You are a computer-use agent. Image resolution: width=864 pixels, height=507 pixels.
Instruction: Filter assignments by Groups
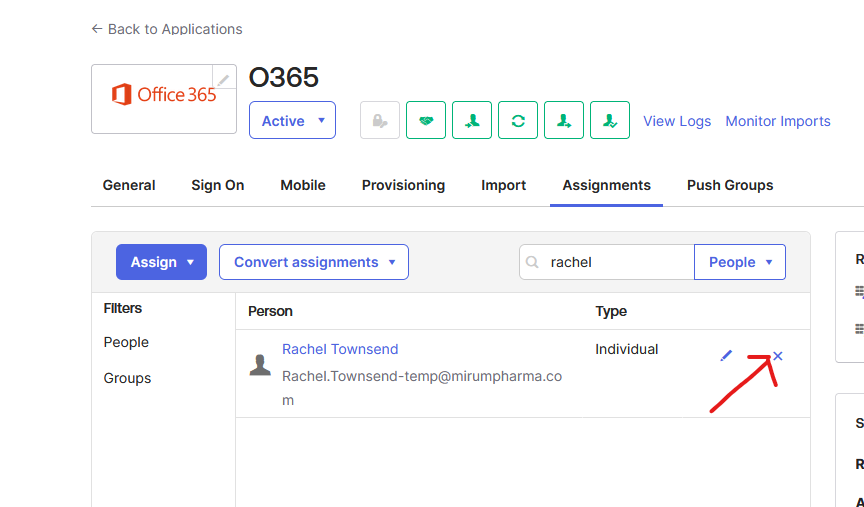[127, 378]
